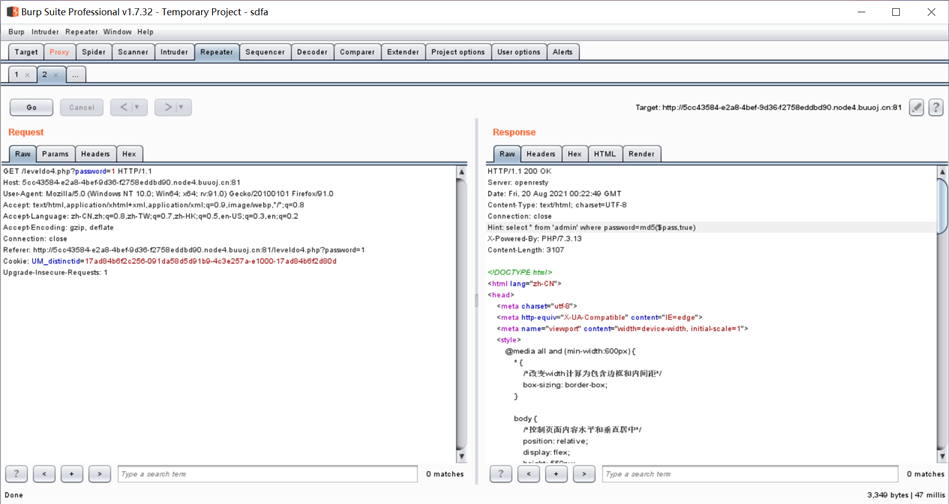The height and width of the screenshot is (504, 949).
Task: Click the edit target pencil icon
Action: (916, 108)
